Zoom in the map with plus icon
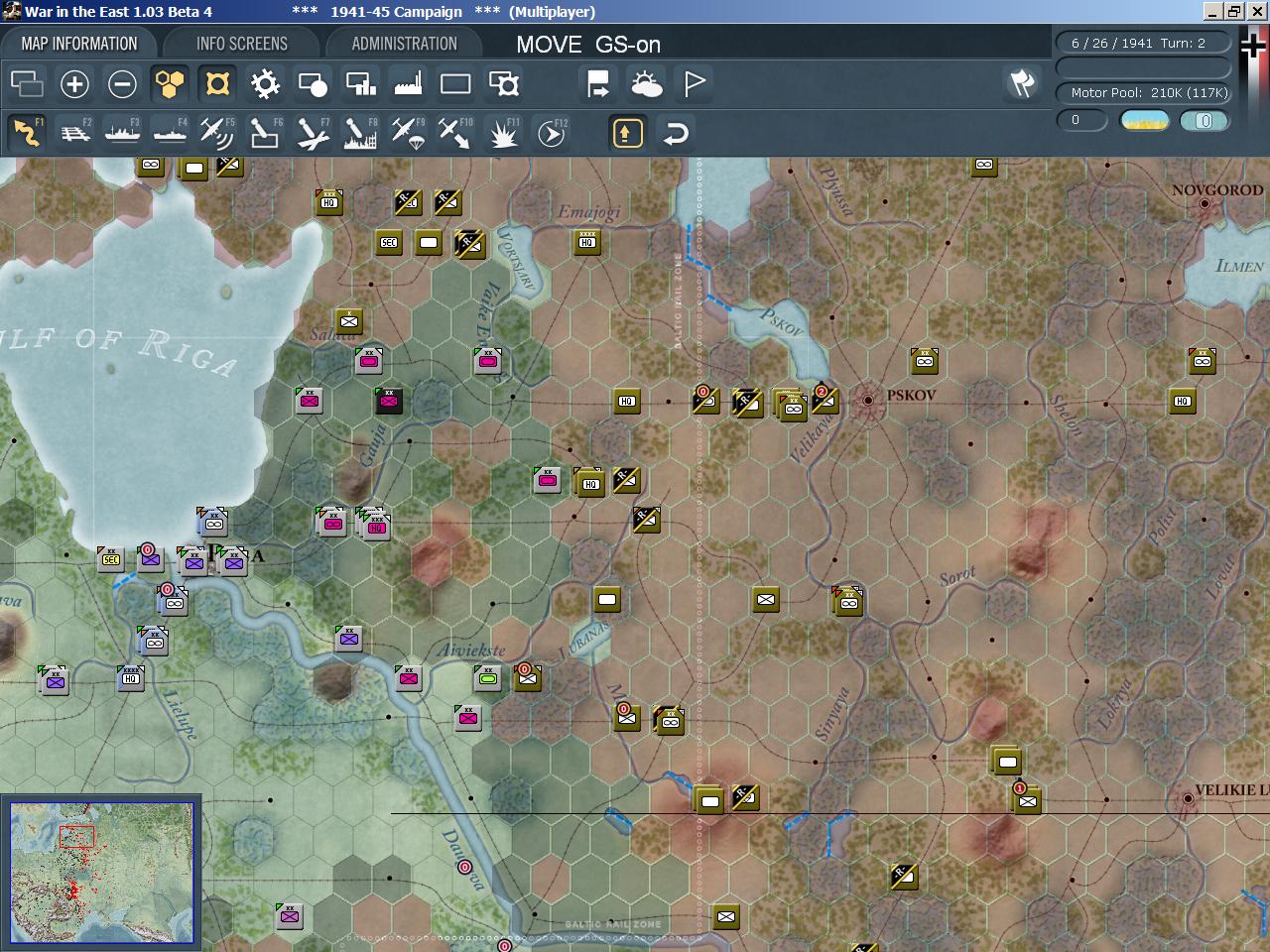The height and width of the screenshot is (952, 1270). coord(74,84)
